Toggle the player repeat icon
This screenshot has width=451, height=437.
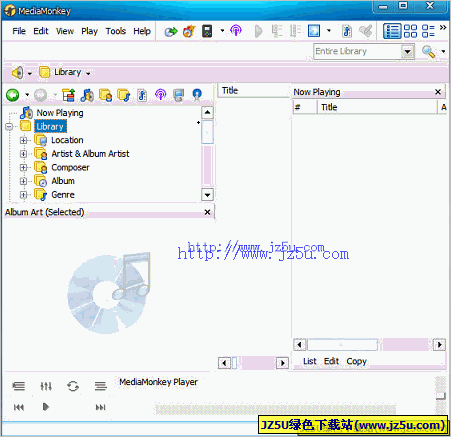(x=73, y=386)
